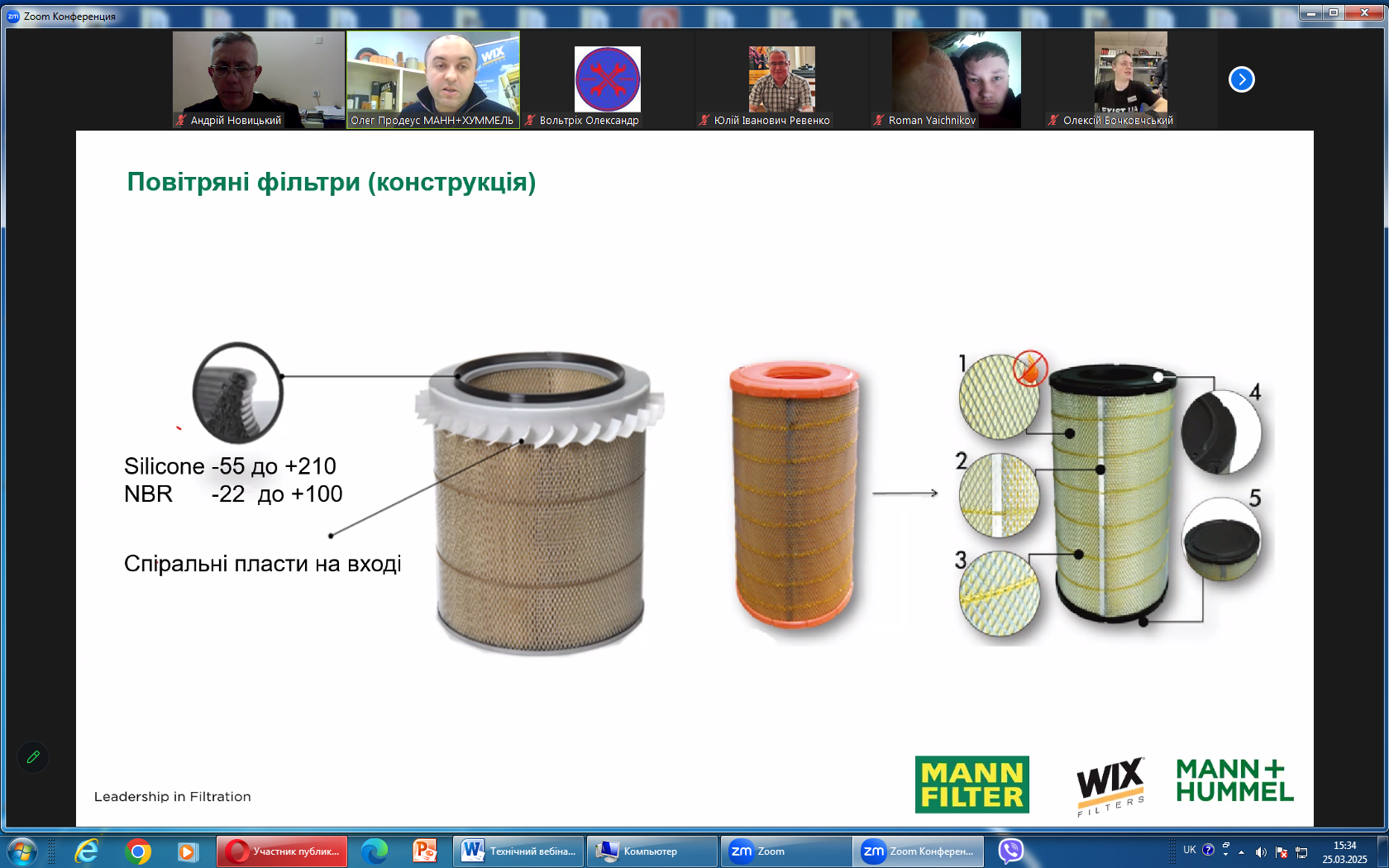This screenshot has width=1389, height=868.
Task: Select Андрій Новицький's video thumbnail
Action: [259, 79]
